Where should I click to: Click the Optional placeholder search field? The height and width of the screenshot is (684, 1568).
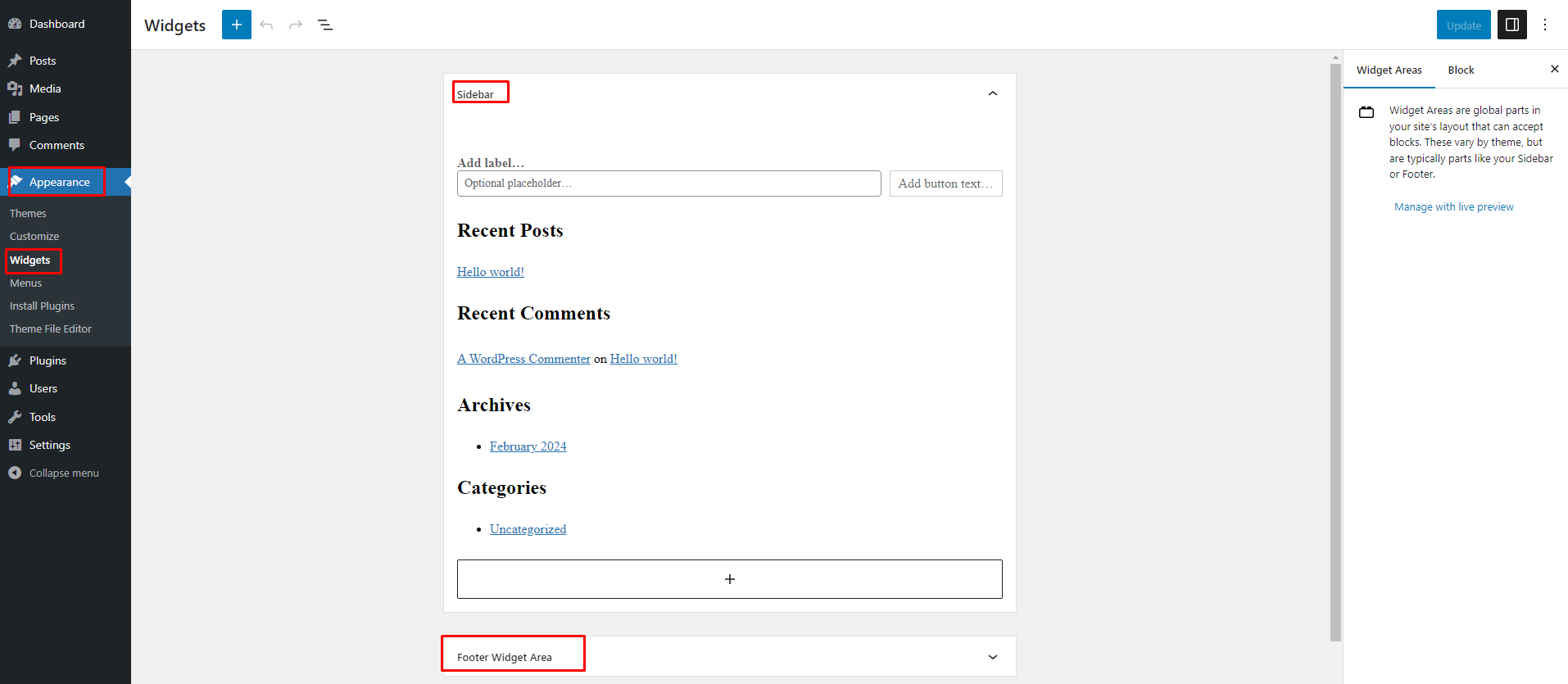pos(668,183)
